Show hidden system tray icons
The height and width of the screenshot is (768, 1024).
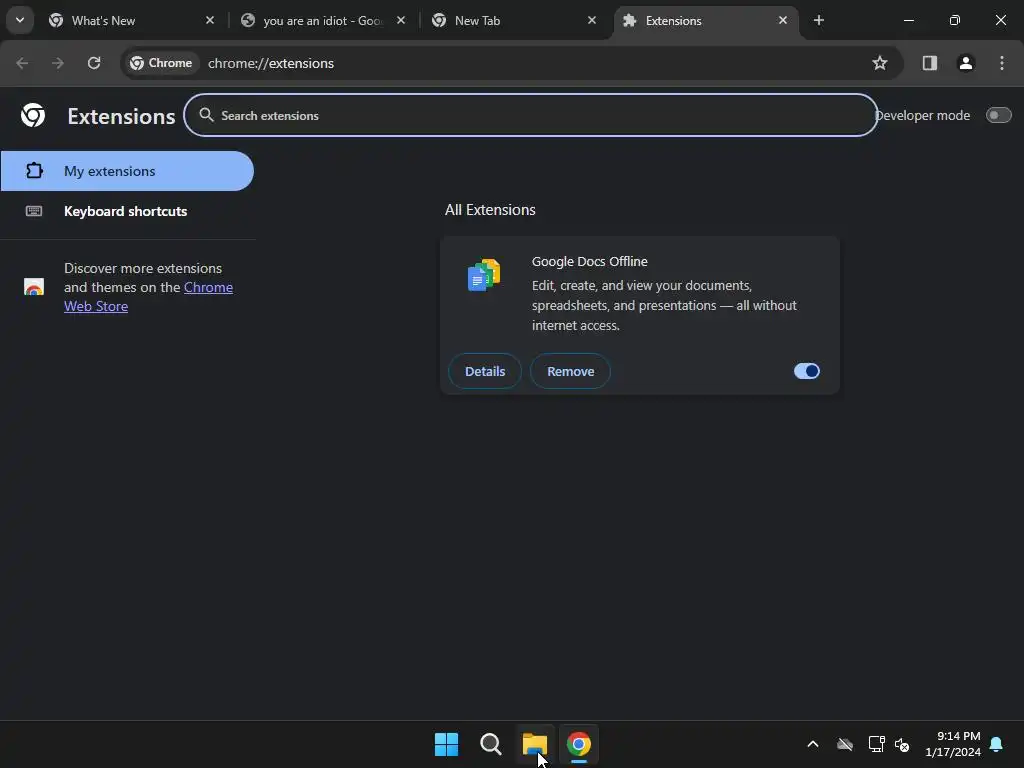(x=813, y=744)
